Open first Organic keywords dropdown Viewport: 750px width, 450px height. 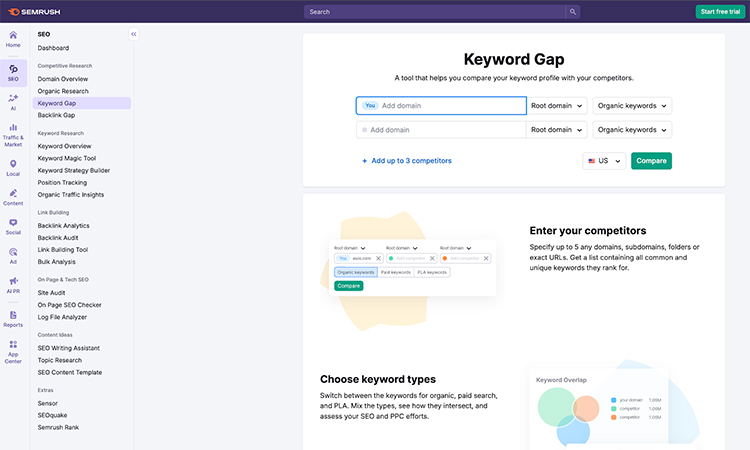[632, 106]
